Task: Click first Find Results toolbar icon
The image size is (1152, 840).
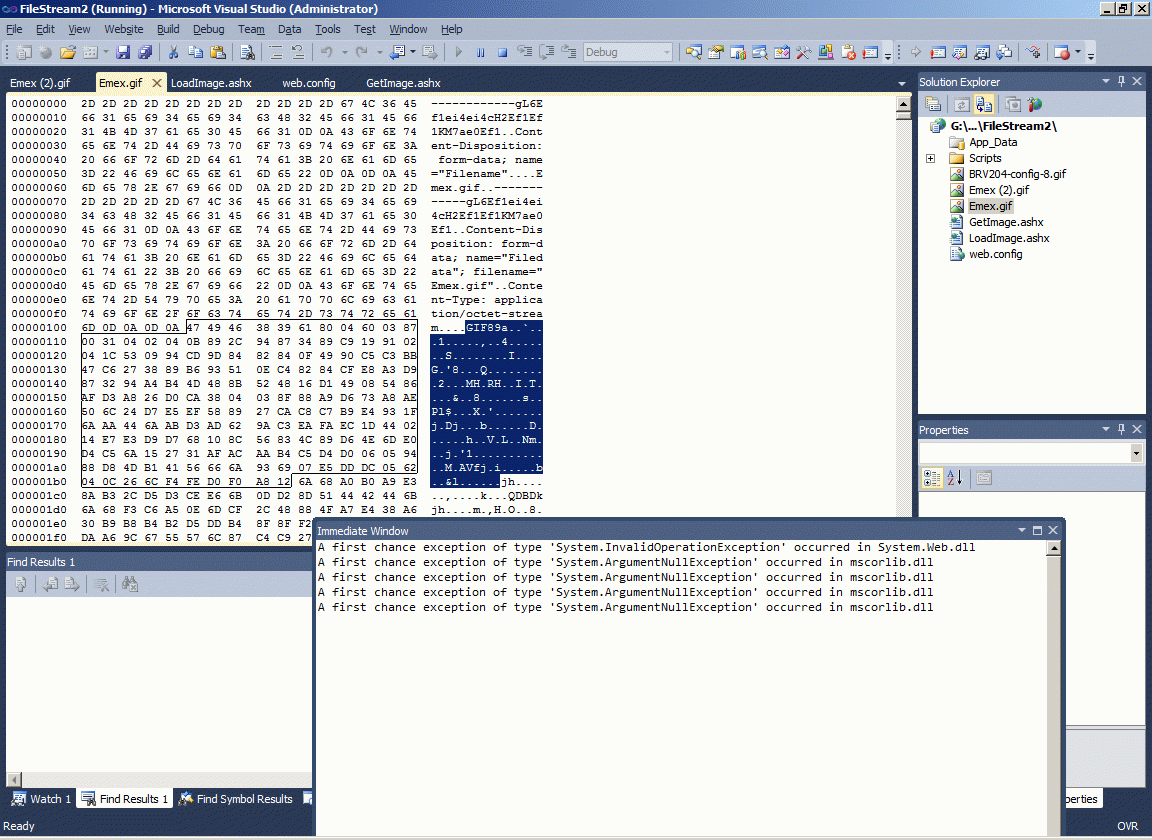Action: [21, 584]
